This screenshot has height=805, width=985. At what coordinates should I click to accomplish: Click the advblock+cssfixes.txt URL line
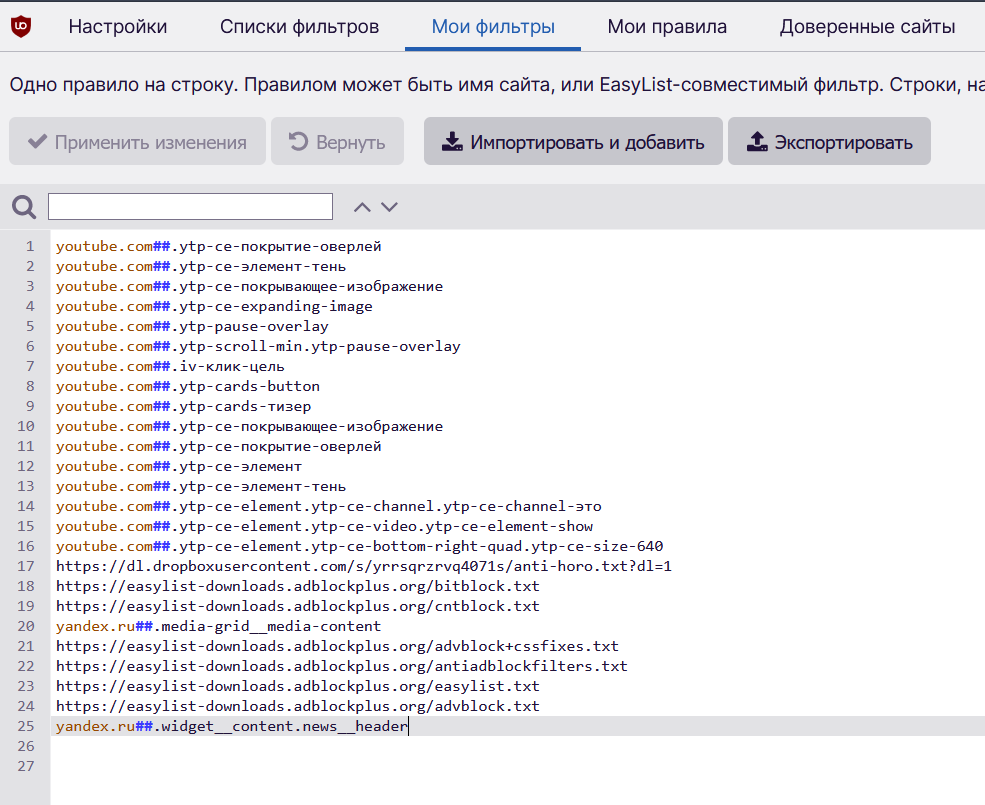(337, 646)
